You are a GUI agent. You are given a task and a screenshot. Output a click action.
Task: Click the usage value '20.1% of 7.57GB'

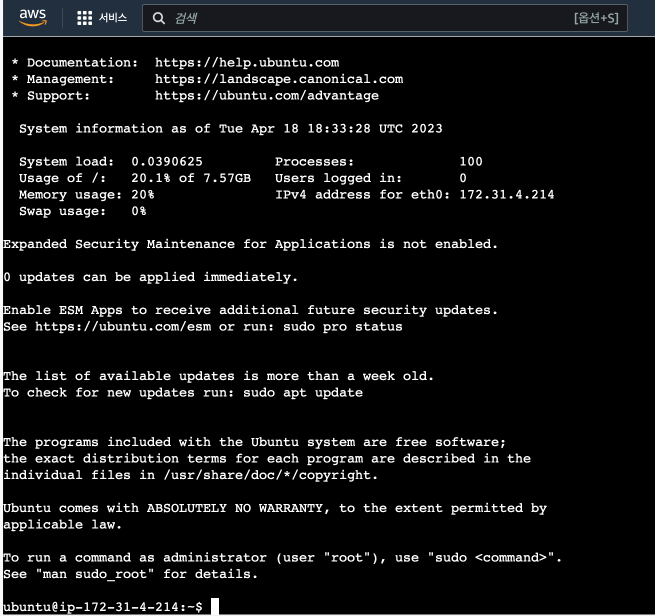(x=191, y=178)
